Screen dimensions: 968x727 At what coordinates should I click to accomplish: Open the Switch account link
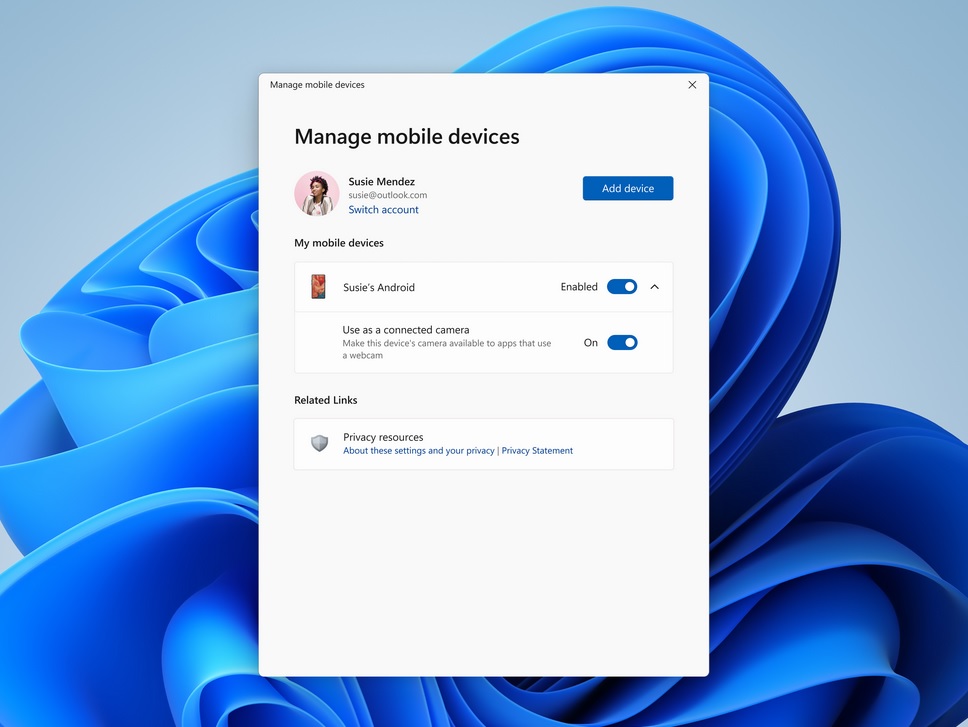click(383, 210)
